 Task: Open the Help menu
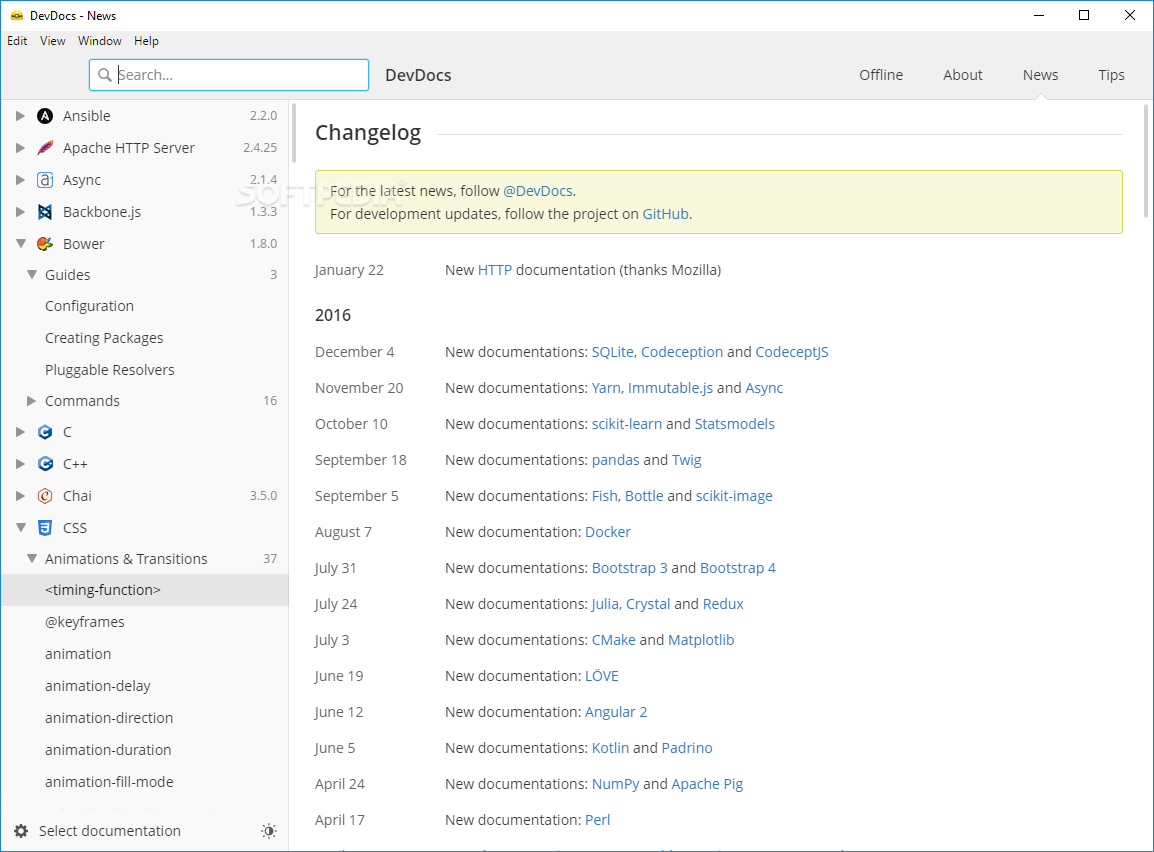pyautogui.click(x=146, y=41)
